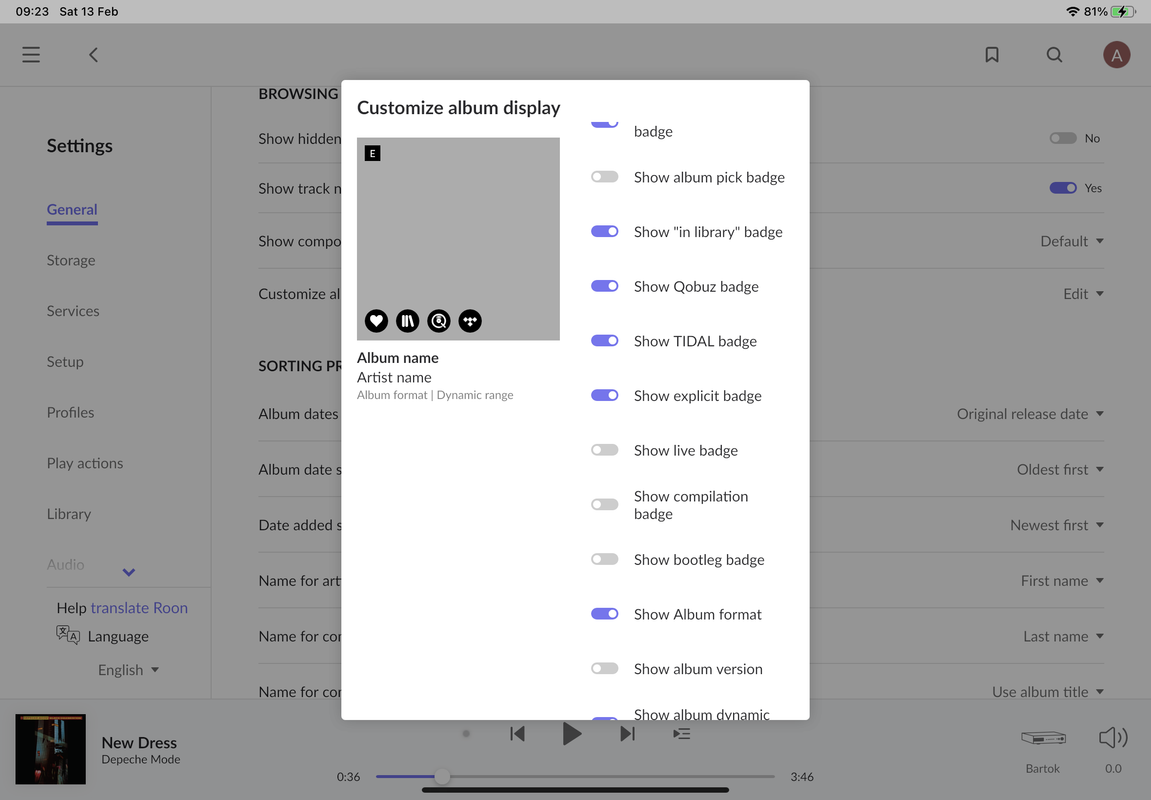Click the gray album preview artwork
Screen dimensions: 1151x800
(x=458, y=239)
